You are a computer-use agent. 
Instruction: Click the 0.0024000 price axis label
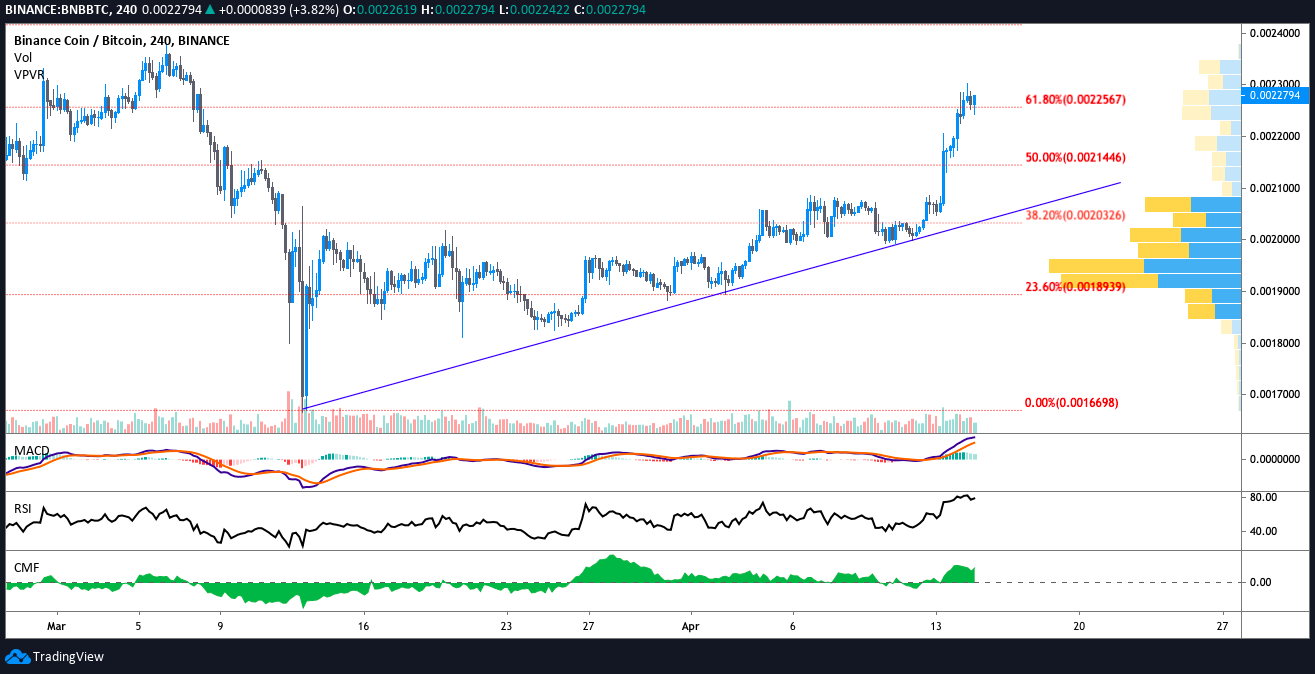[1275, 32]
